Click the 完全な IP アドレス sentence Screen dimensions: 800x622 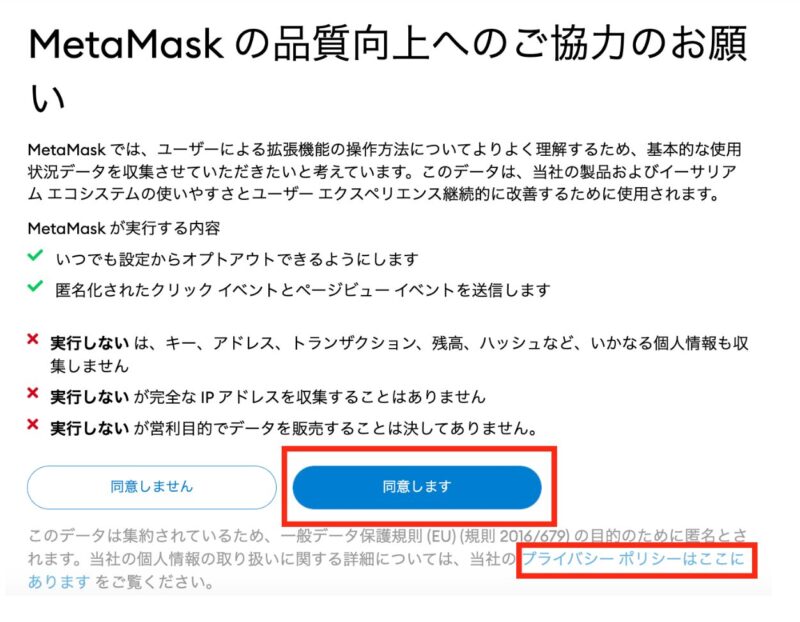tap(268, 397)
